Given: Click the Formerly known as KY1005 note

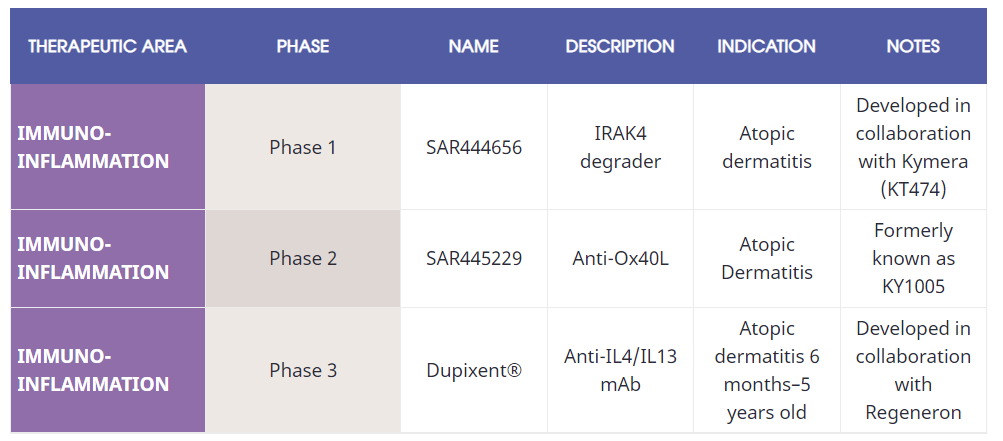Looking at the screenshot, I should 913,259.
